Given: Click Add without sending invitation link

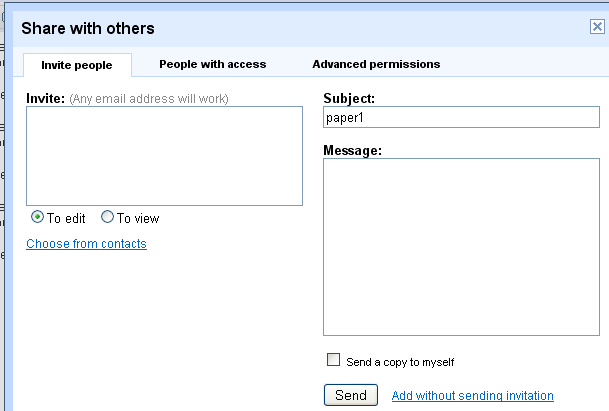Looking at the screenshot, I should click(472, 396).
